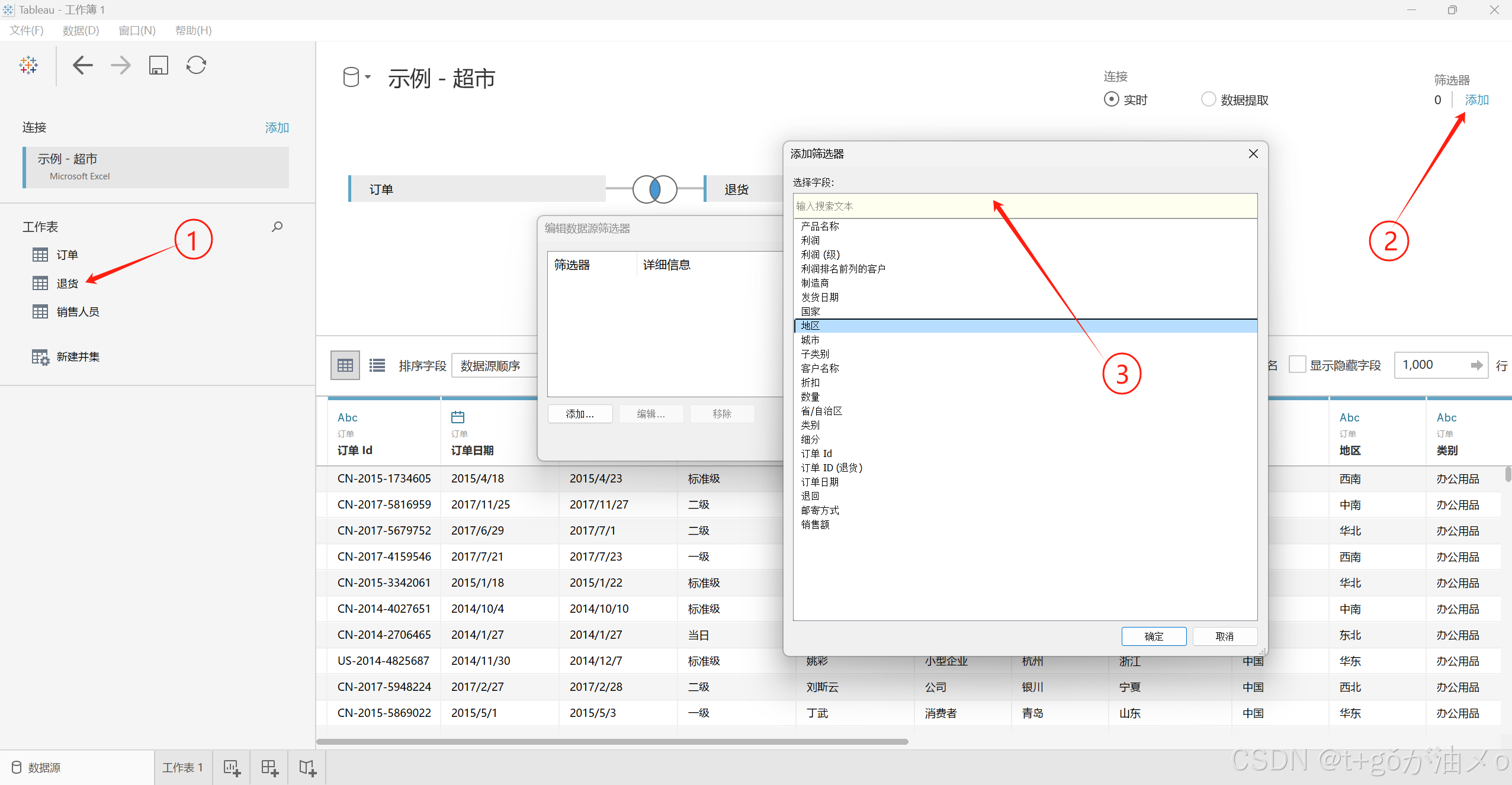Click the 添加 link under 筛选器
The height and width of the screenshot is (785, 1512).
pyautogui.click(x=1476, y=100)
